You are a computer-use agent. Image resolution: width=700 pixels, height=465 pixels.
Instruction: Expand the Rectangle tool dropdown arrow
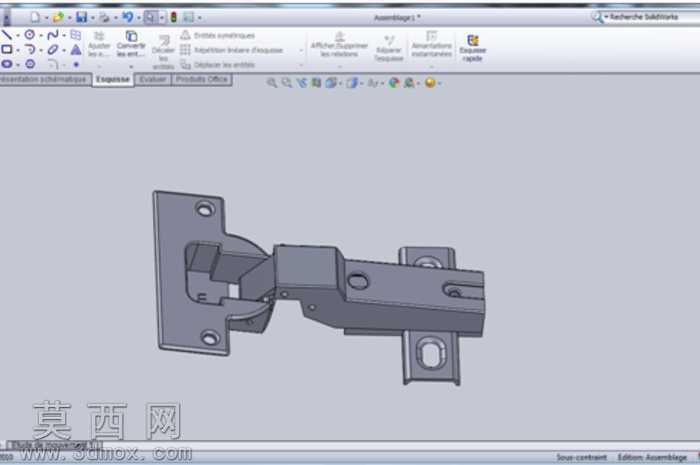tap(18, 50)
